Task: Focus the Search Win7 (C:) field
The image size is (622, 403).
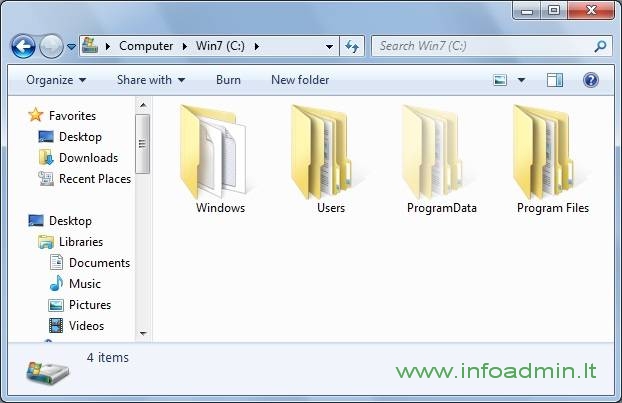Action: (x=492, y=46)
